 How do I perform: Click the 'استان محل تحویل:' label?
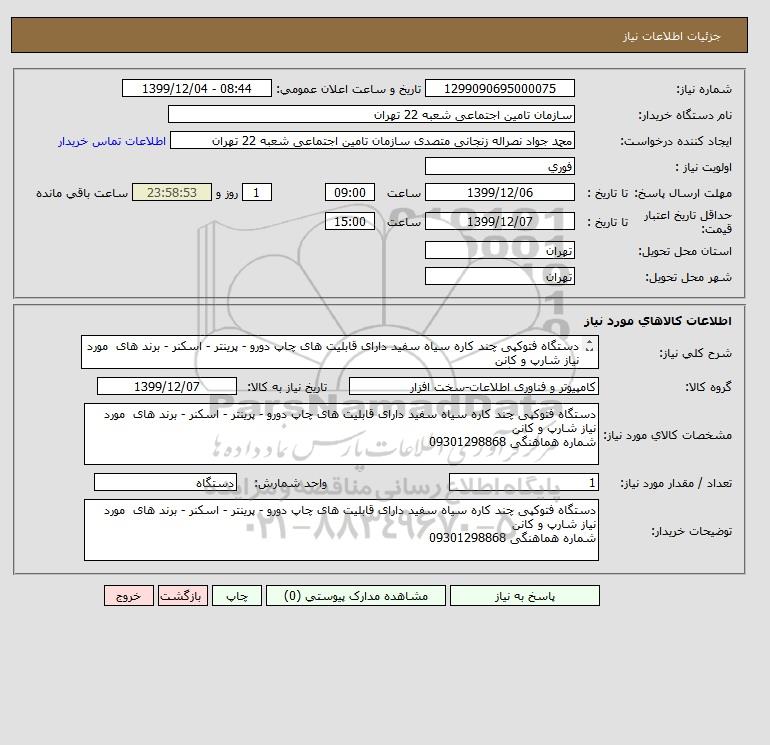pos(685,251)
